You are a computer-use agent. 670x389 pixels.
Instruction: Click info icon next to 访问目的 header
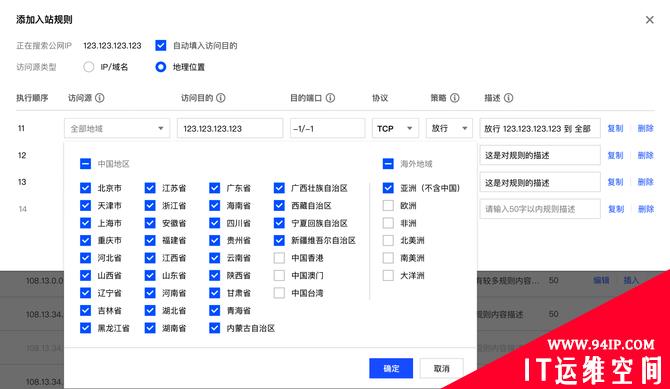click(220, 98)
